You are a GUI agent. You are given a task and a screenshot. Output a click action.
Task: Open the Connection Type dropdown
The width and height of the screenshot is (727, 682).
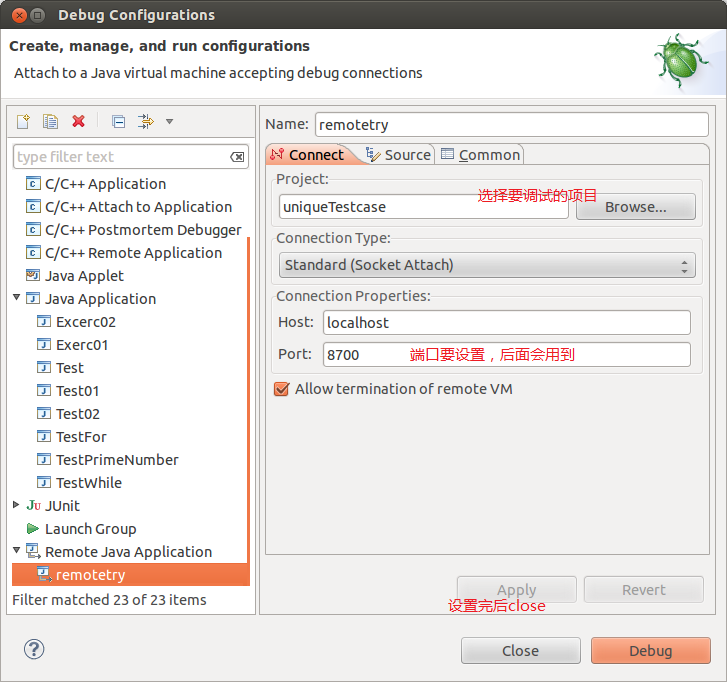pos(487,265)
